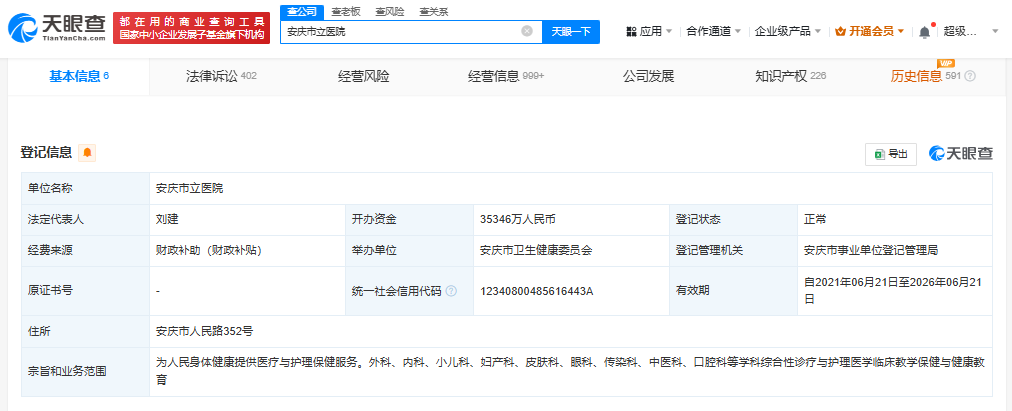The width and height of the screenshot is (1012, 411).
Task: Select the 查老板 search mode tab
Action: [346, 12]
